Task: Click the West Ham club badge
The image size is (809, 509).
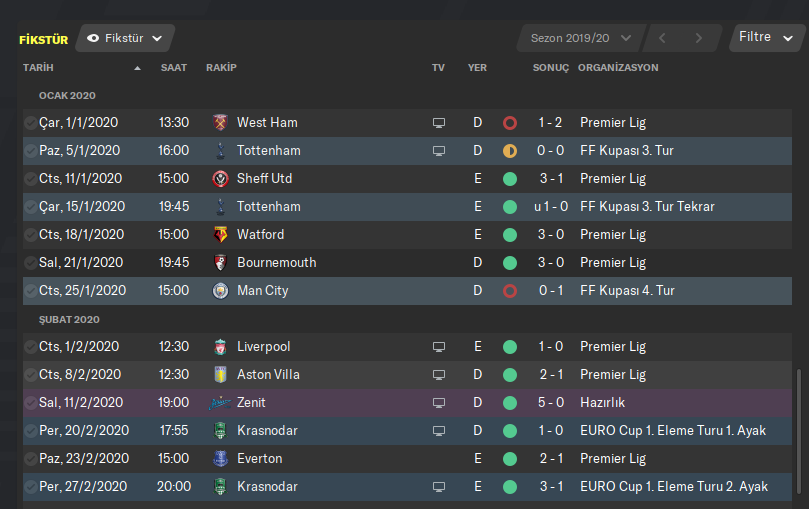Action: 220,123
